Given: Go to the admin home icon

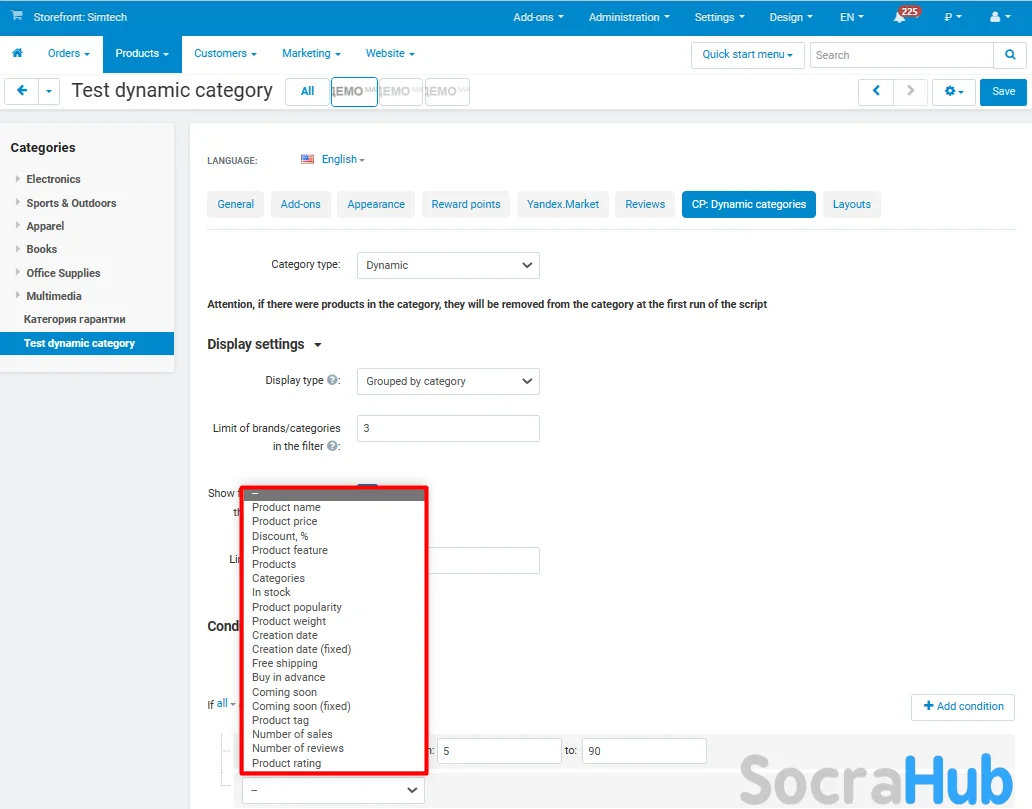Looking at the screenshot, I should coord(18,53).
